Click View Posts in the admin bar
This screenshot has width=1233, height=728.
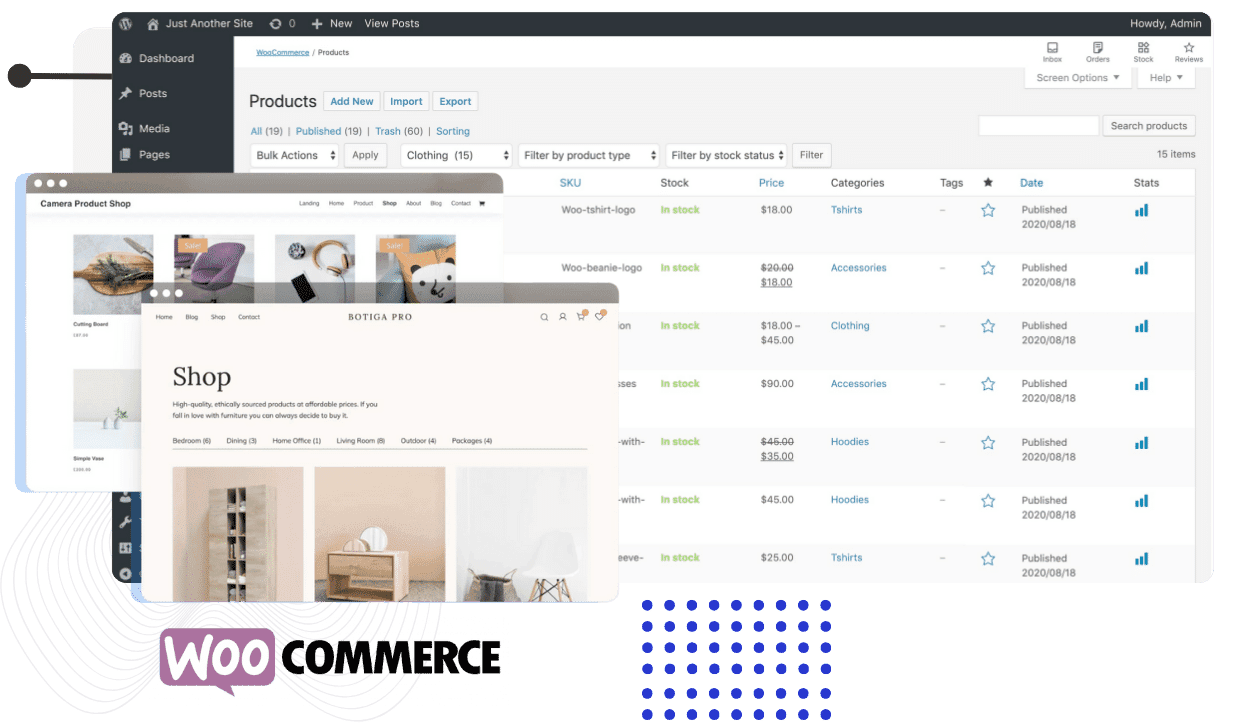[392, 23]
